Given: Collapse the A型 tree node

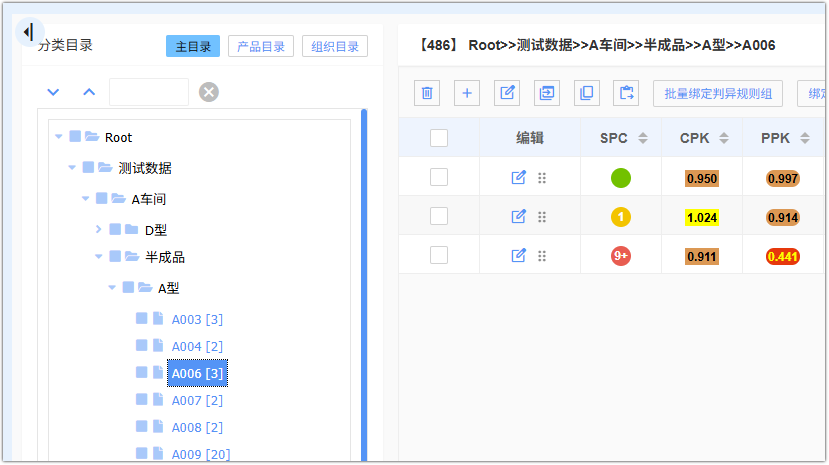Looking at the screenshot, I should [112, 287].
